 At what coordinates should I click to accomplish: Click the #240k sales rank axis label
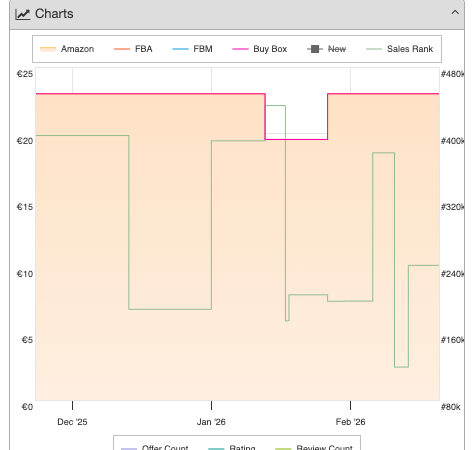pos(452,274)
